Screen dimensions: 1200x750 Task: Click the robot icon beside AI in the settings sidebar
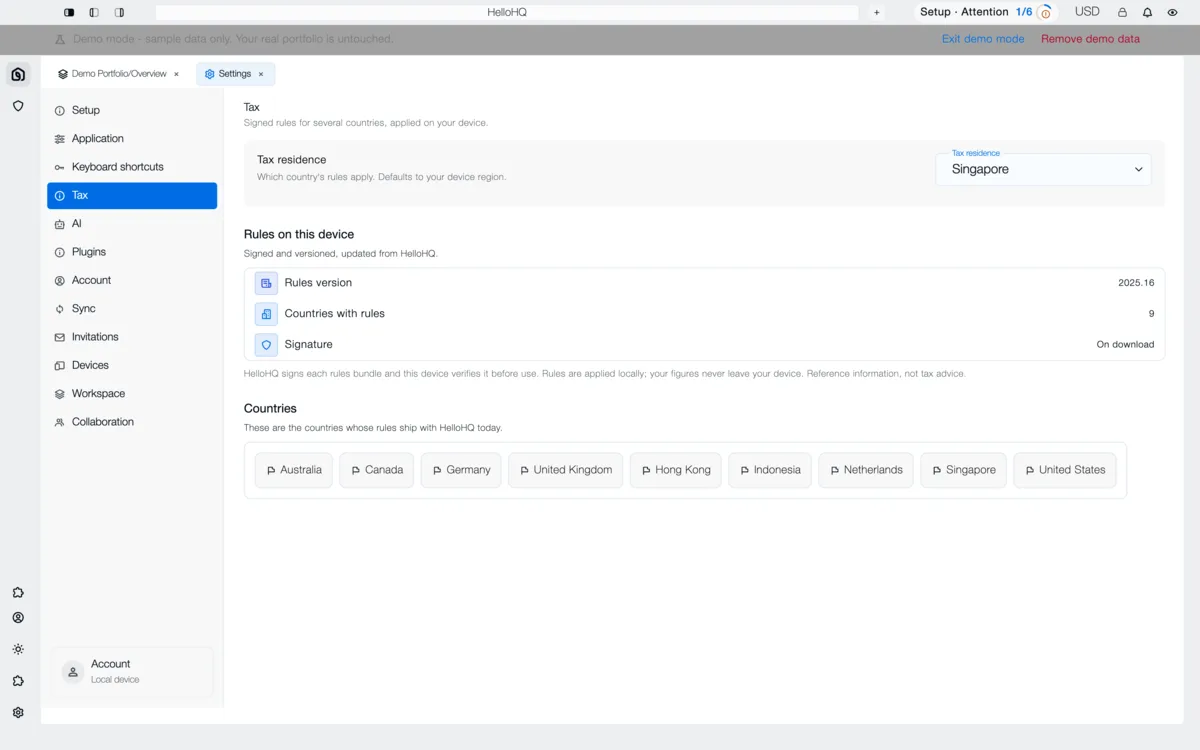pyautogui.click(x=60, y=224)
